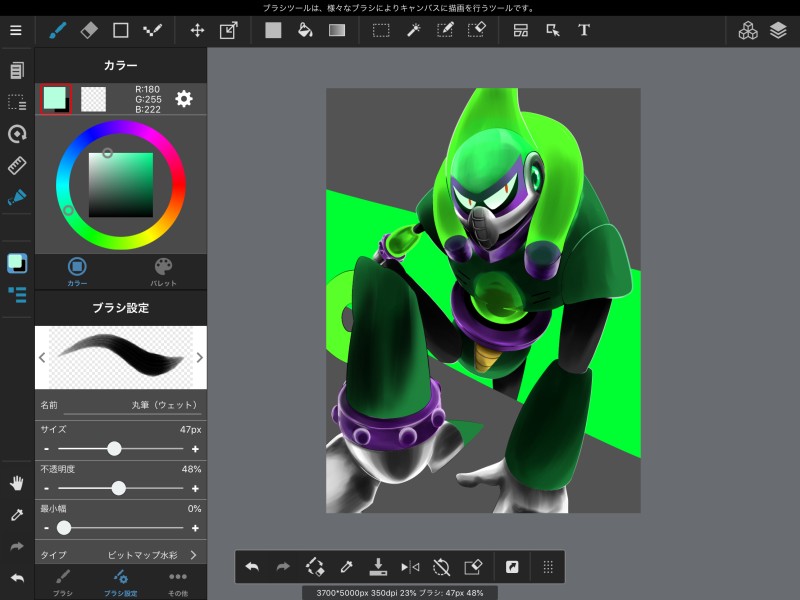Open the Layers panel icon
This screenshot has height=600, width=800.
point(778,30)
